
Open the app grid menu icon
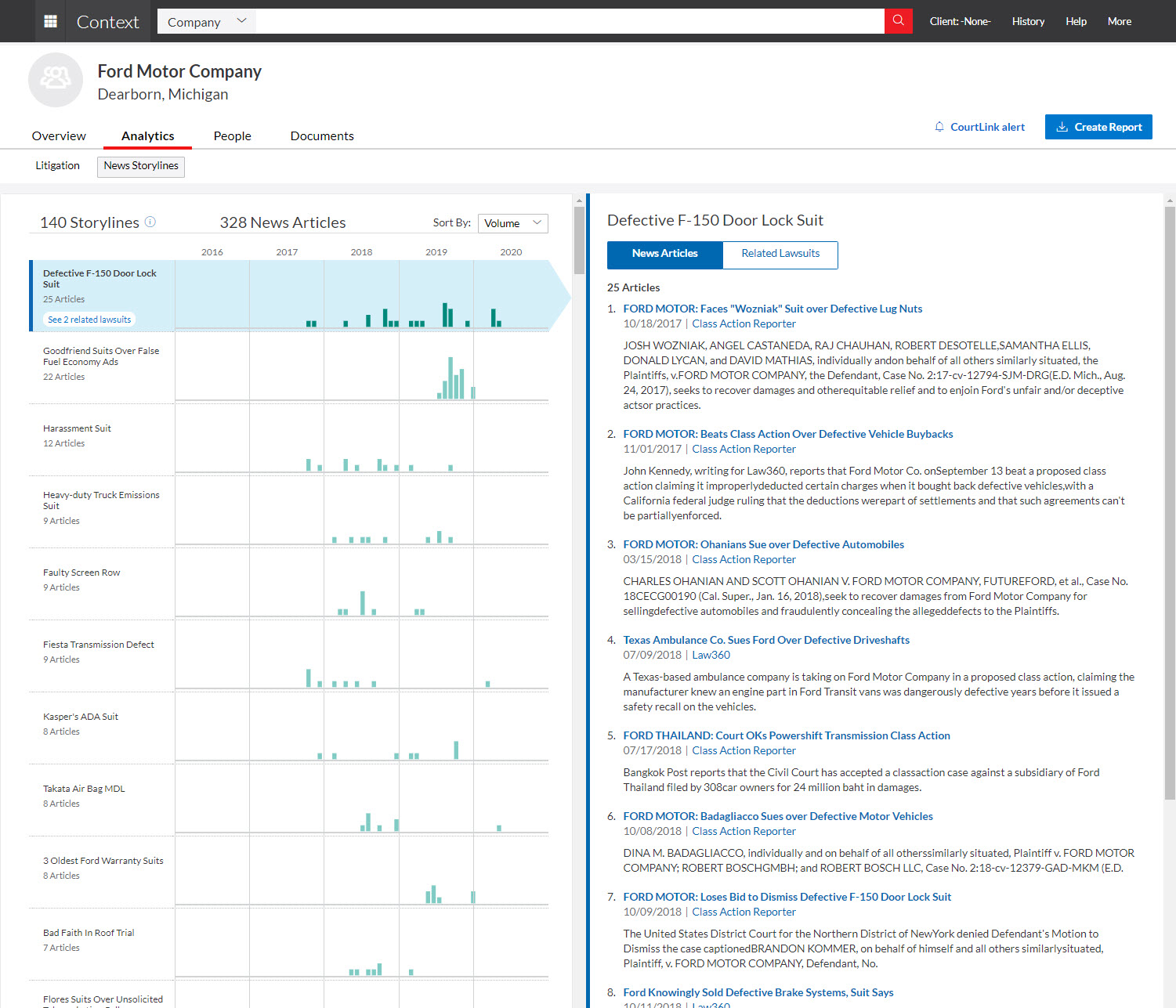click(50, 21)
